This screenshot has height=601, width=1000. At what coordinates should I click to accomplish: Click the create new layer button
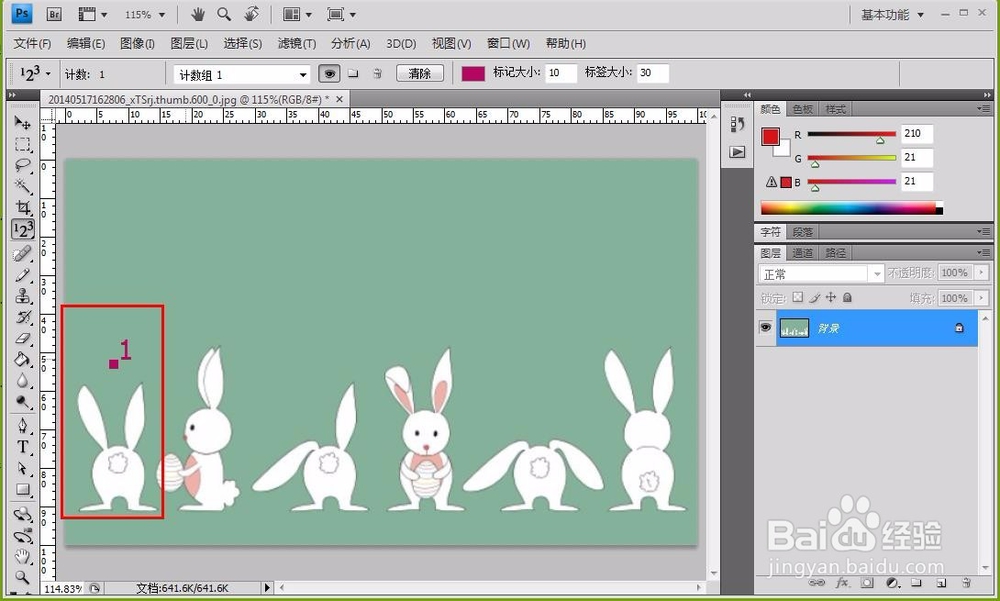[941, 582]
